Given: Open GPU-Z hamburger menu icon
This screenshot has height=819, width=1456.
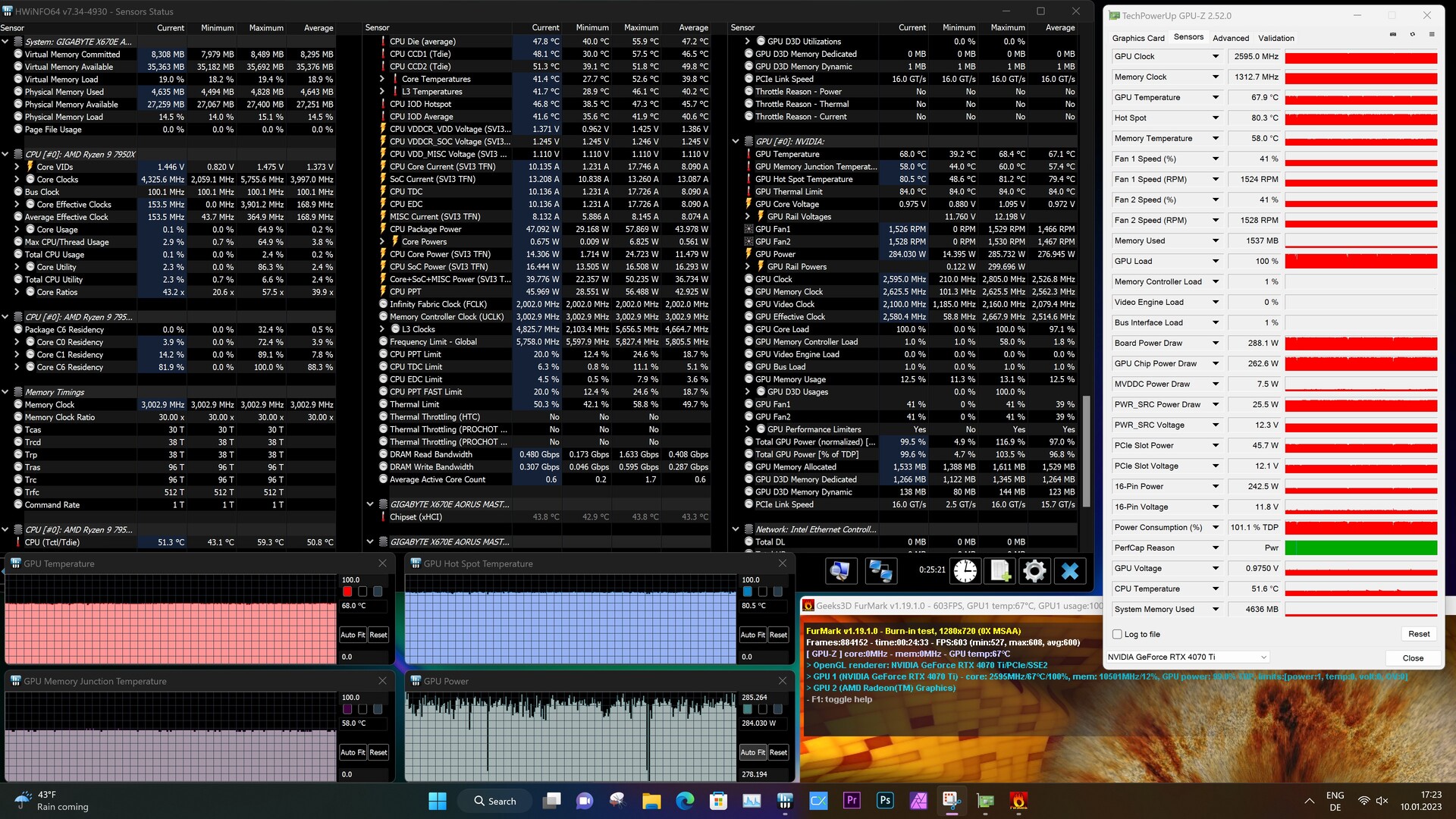Looking at the screenshot, I should [x=1431, y=35].
